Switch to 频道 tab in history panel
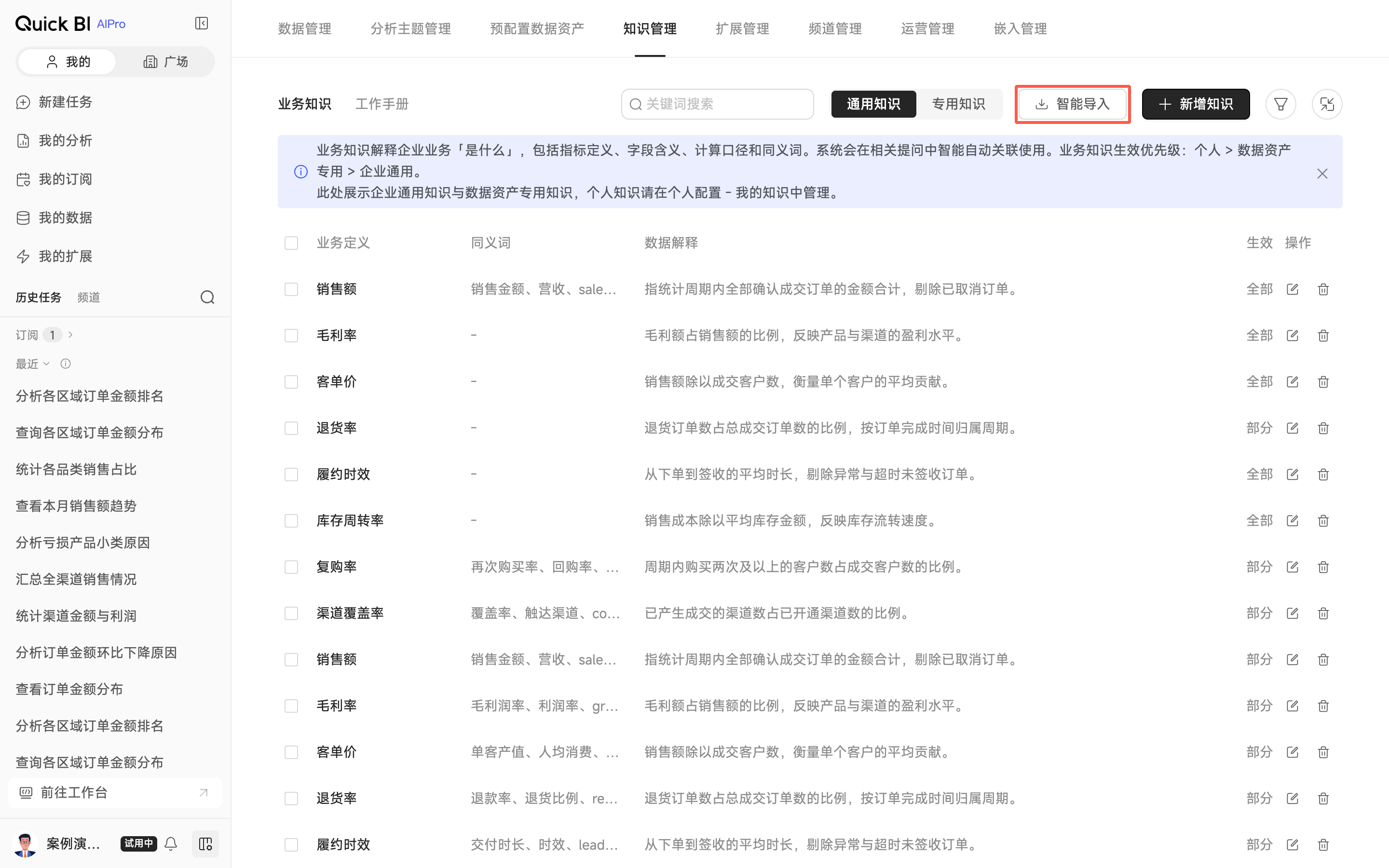 [x=88, y=297]
